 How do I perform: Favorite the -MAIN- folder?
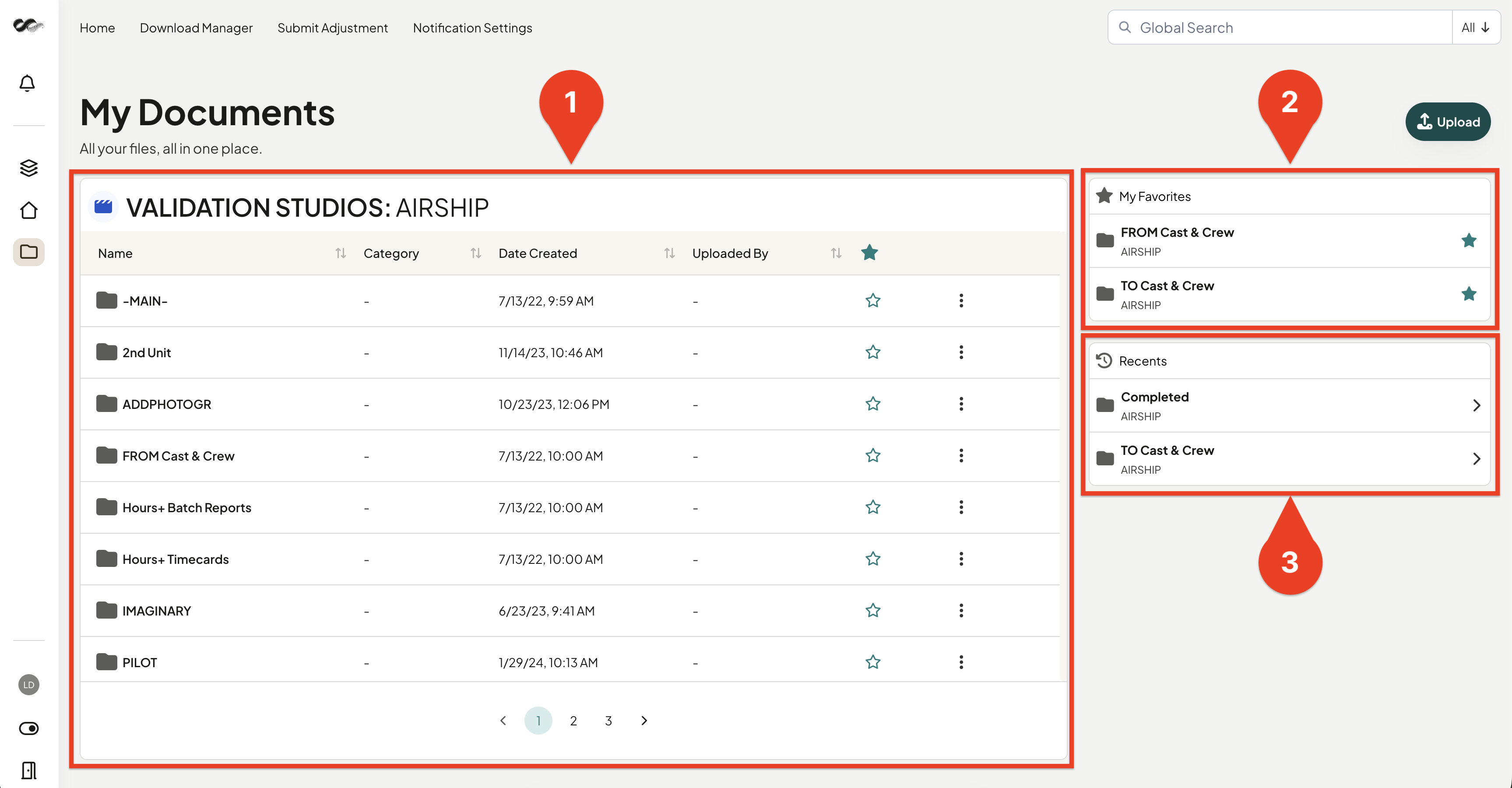[873, 301]
